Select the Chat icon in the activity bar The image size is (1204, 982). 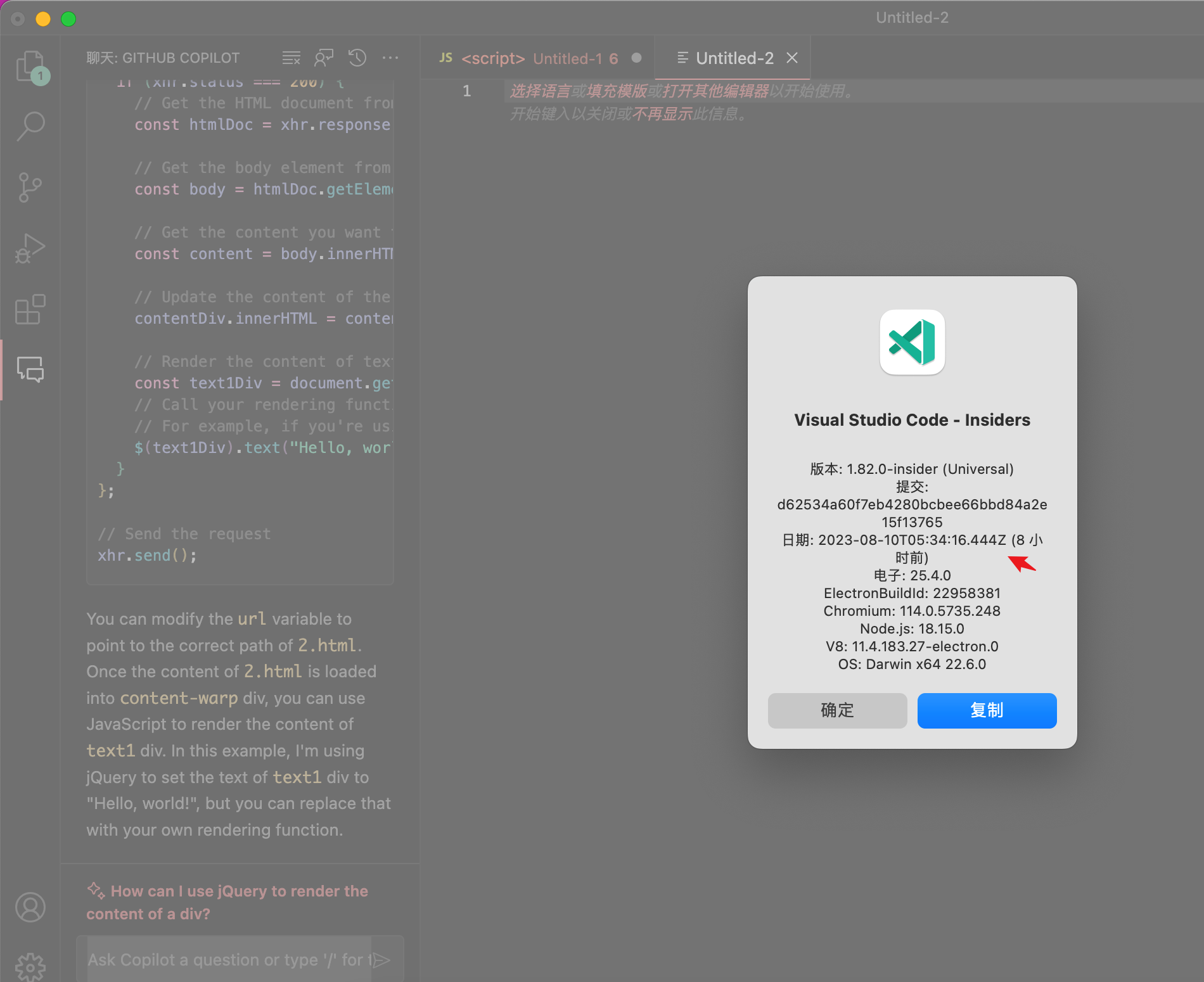tap(30, 371)
